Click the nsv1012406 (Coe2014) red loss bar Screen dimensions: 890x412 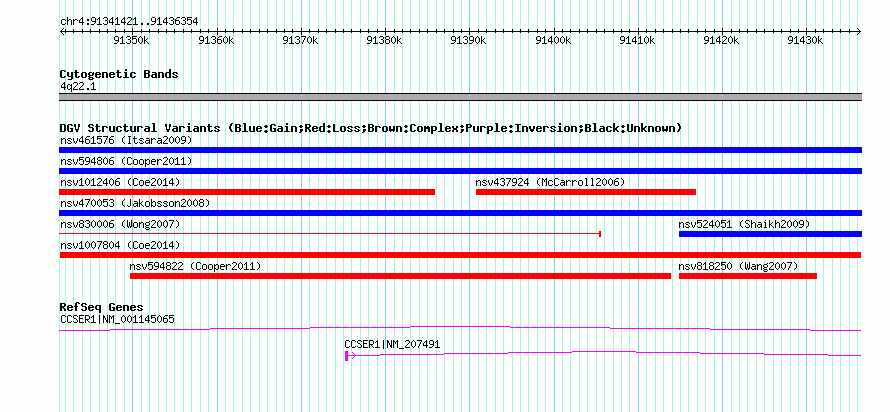247,192
